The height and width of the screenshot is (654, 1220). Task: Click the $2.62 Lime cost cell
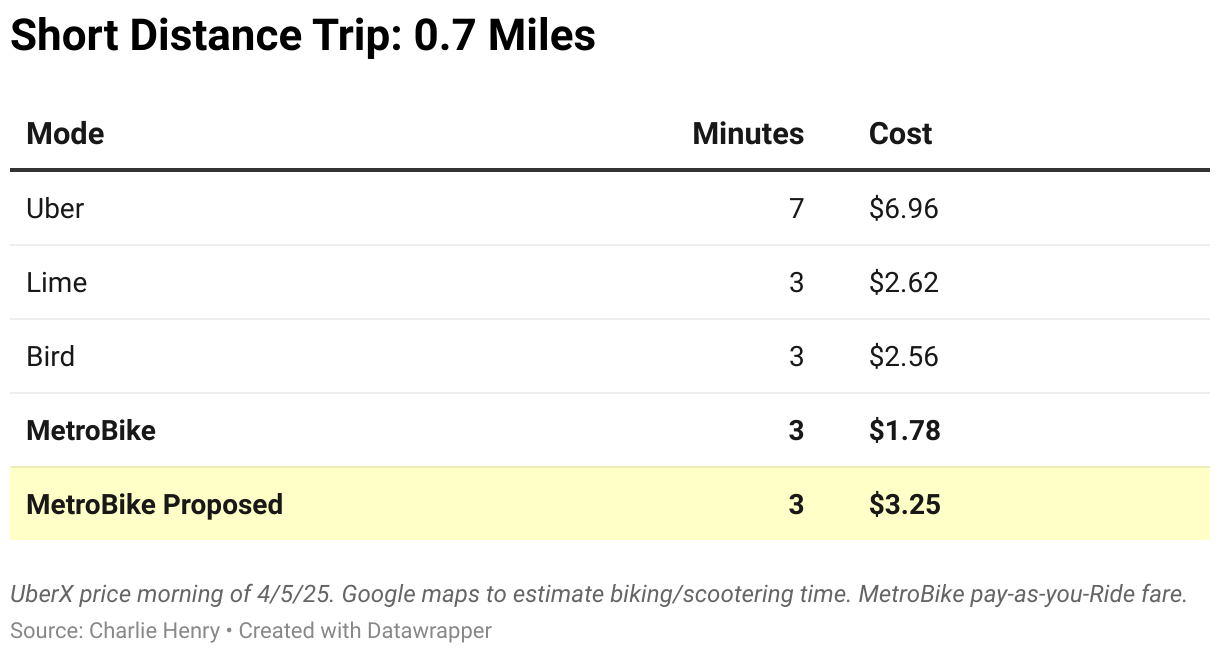click(904, 283)
